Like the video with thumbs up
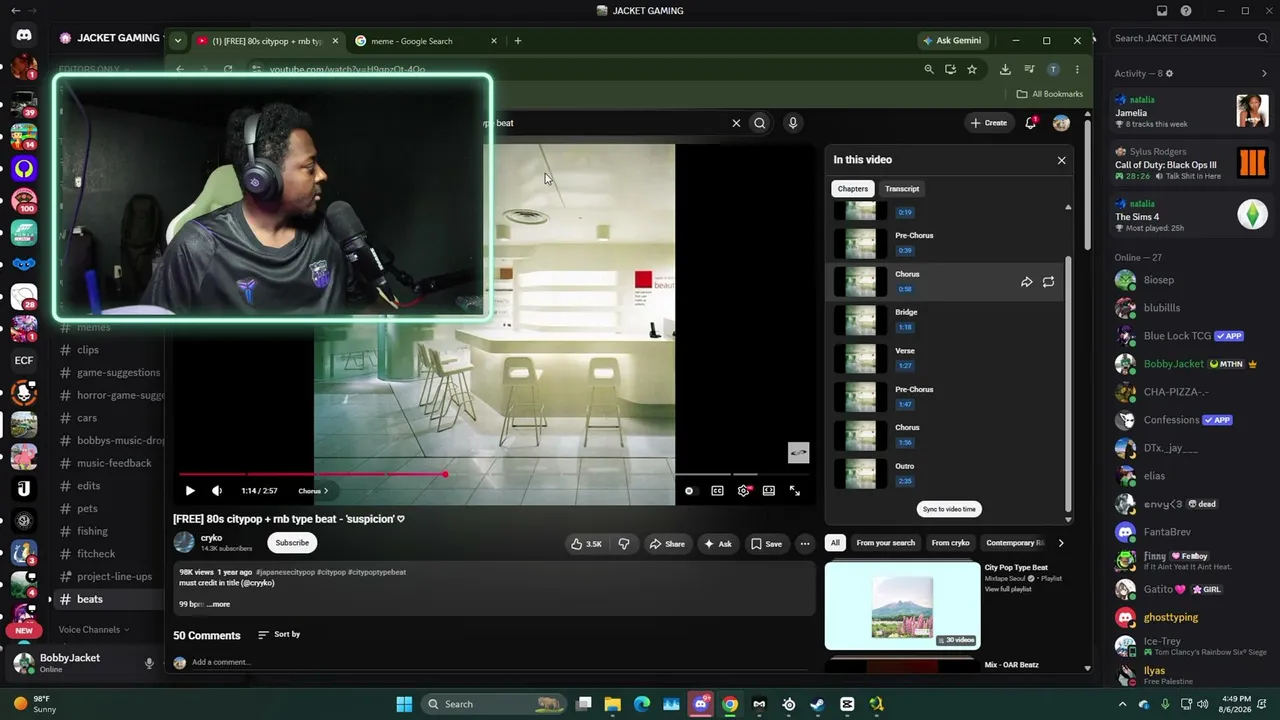The width and height of the screenshot is (1280, 720). coord(586,544)
